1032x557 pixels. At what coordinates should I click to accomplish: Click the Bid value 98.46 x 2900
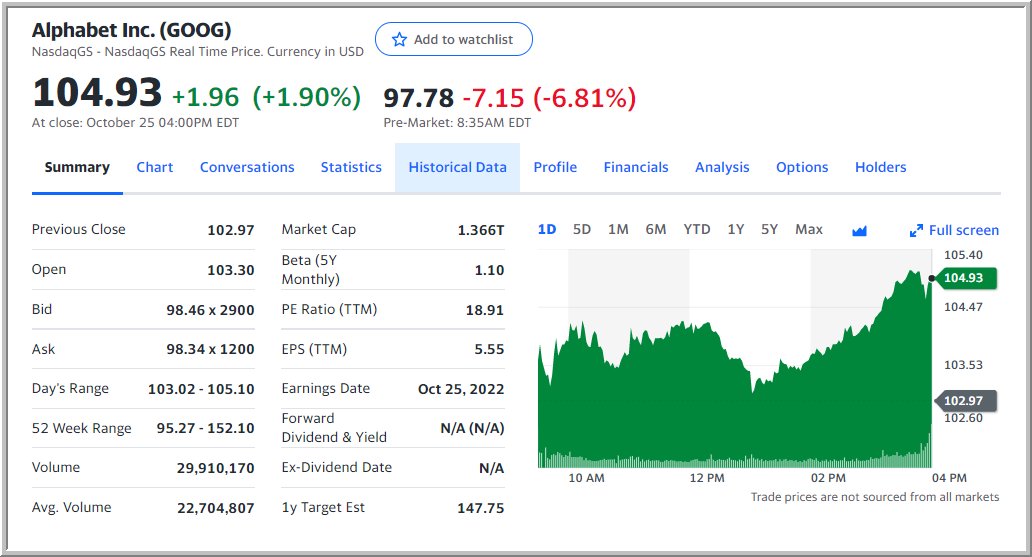point(210,310)
